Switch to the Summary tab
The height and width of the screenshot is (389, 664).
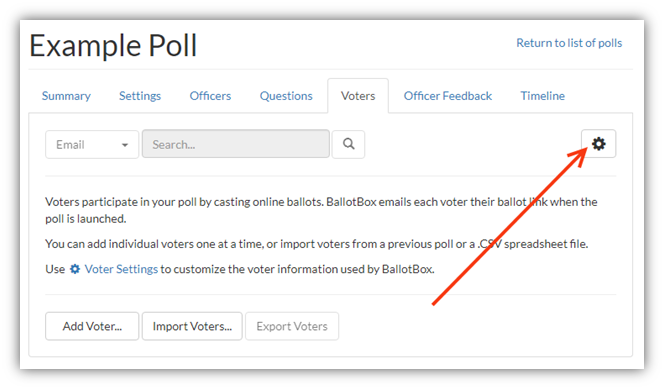point(66,96)
